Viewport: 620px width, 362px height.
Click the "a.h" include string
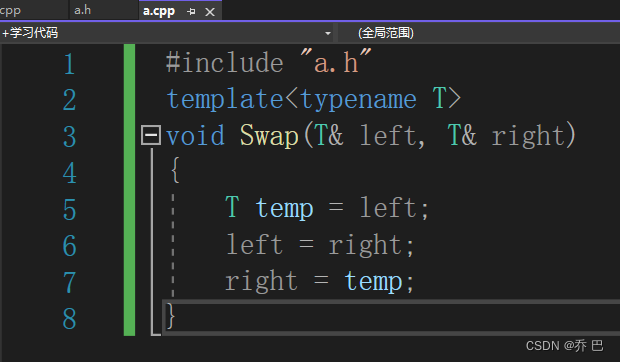click(336, 62)
